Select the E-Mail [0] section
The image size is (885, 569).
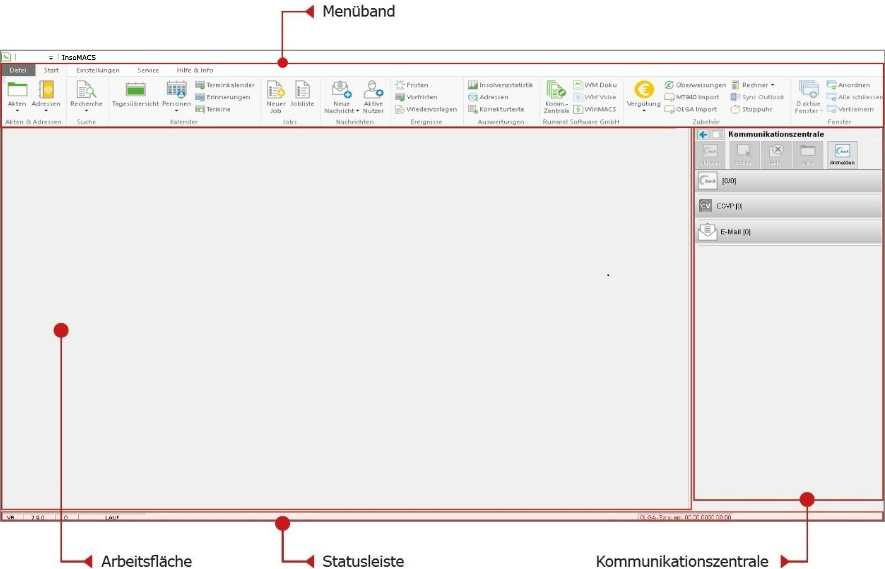coord(788,231)
